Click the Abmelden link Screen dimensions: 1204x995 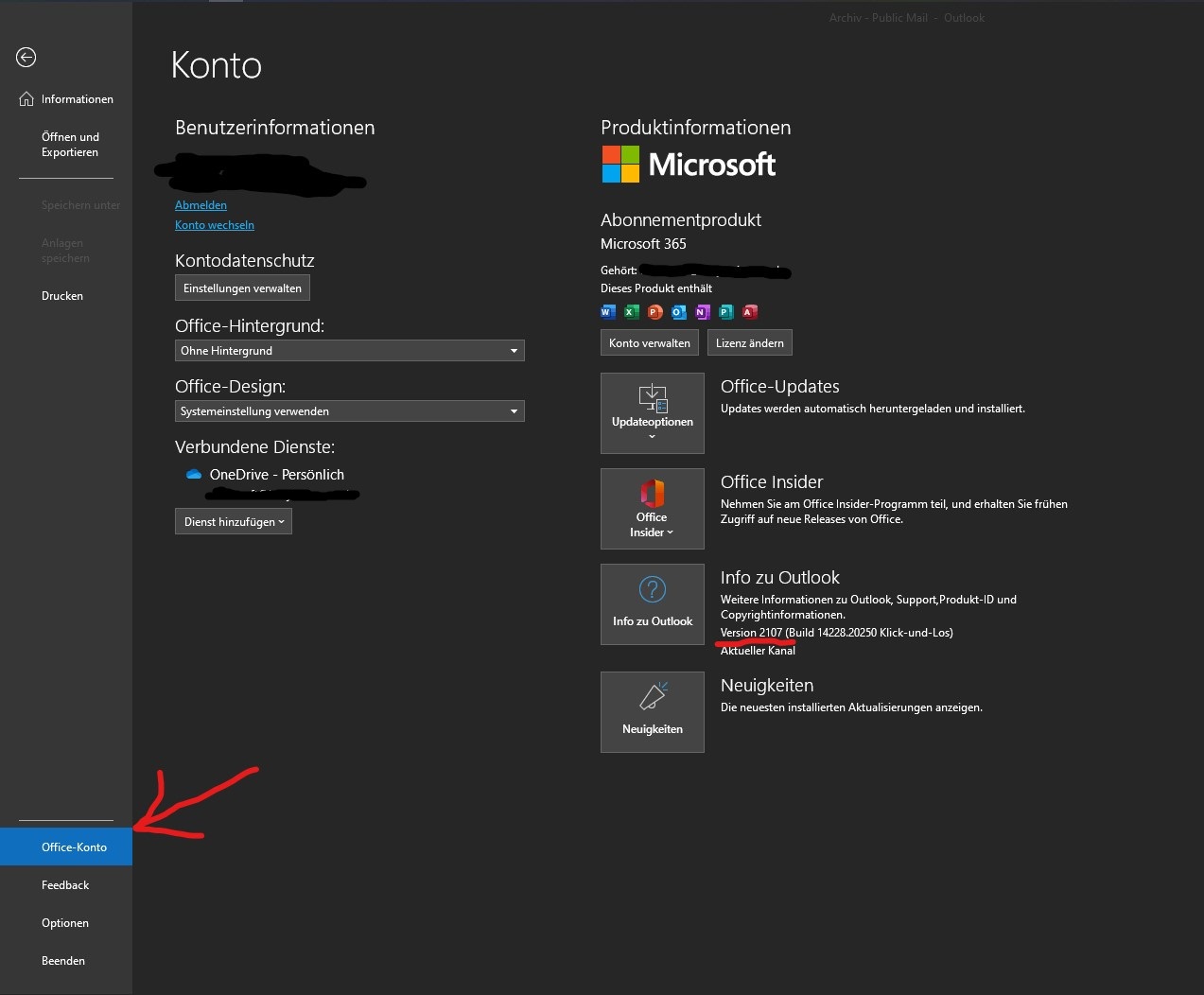[200, 204]
